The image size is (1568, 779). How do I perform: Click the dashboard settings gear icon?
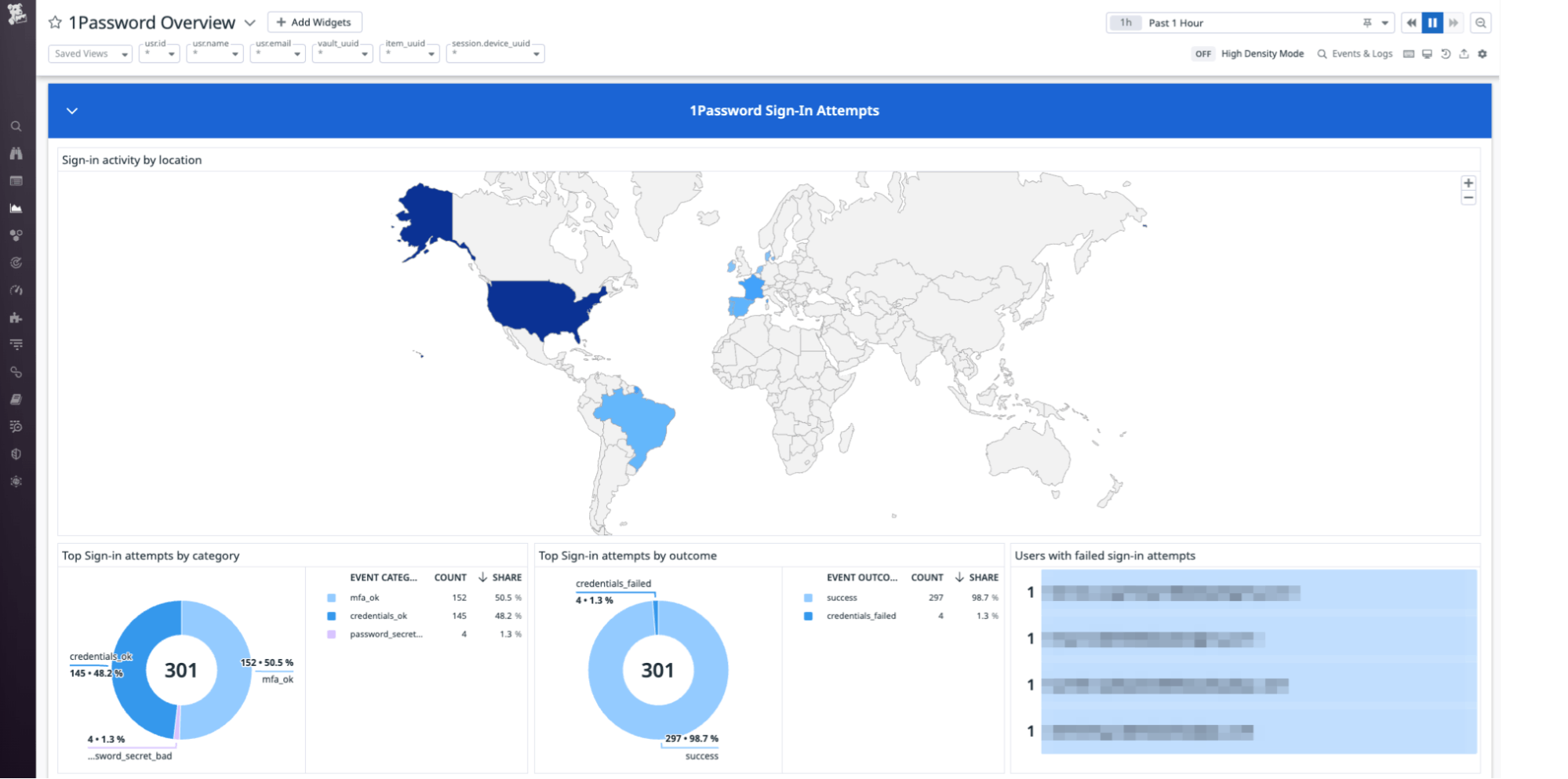click(x=1482, y=54)
